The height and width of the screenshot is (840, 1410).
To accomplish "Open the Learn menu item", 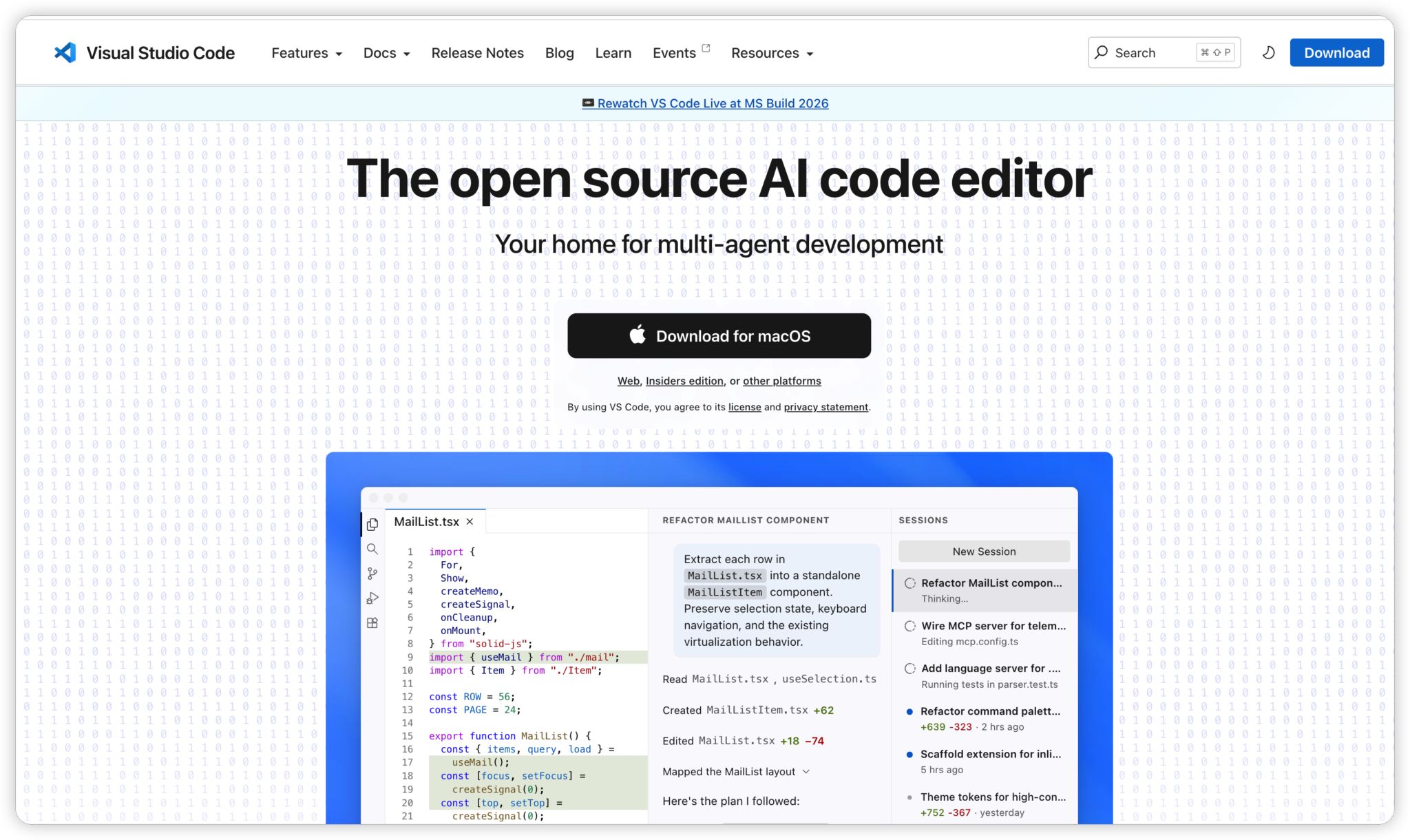I will 613,53.
